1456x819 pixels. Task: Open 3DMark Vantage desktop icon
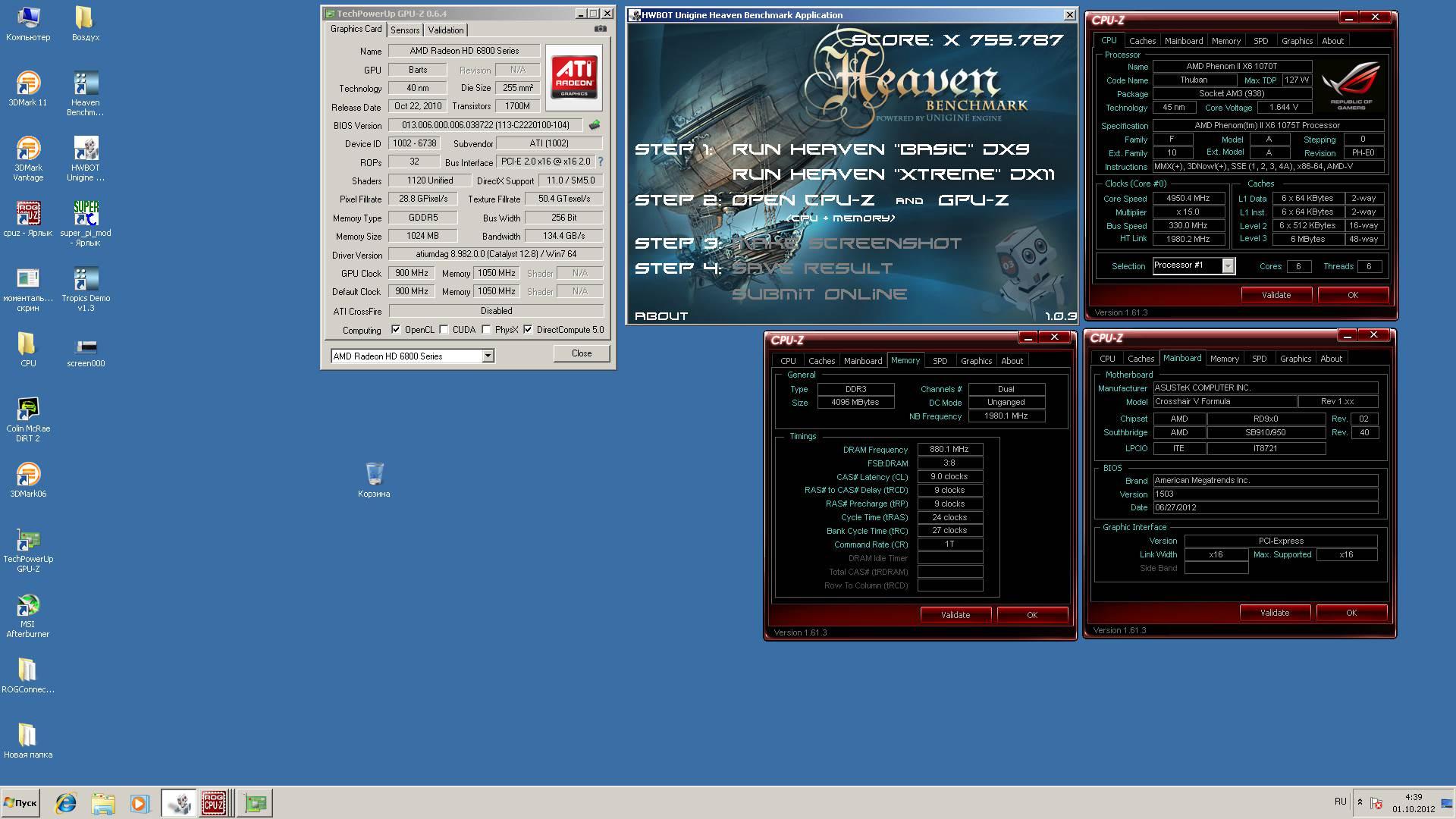click(28, 158)
